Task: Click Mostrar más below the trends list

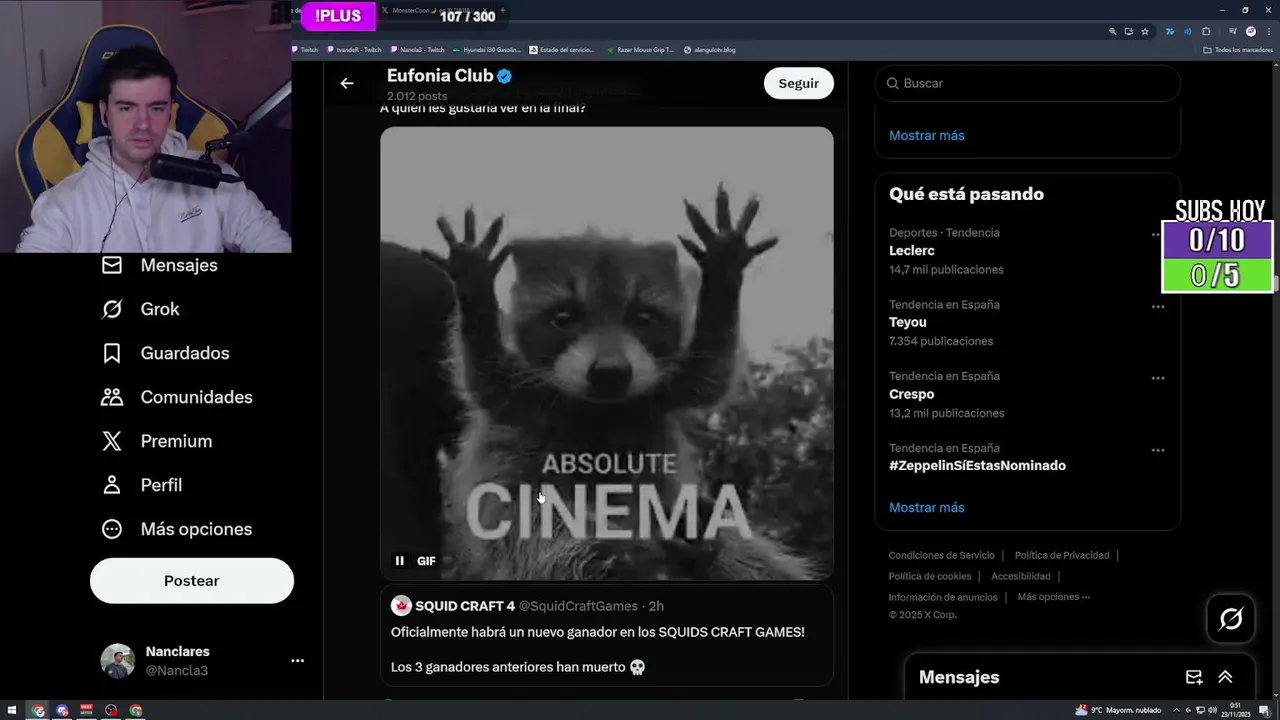Action: click(x=927, y=507)
